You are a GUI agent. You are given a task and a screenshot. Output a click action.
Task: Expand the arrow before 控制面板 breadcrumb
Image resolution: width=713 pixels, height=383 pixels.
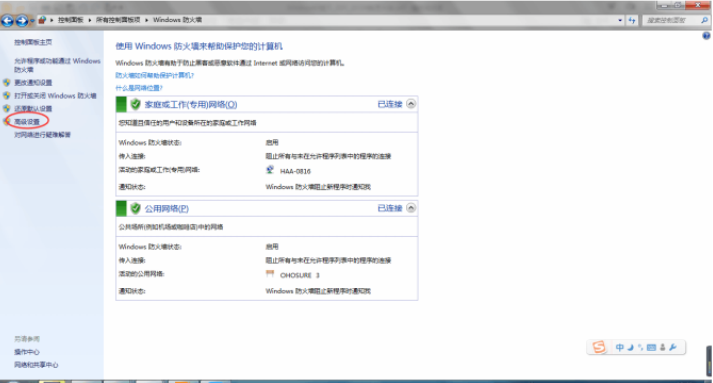point(52,20)
